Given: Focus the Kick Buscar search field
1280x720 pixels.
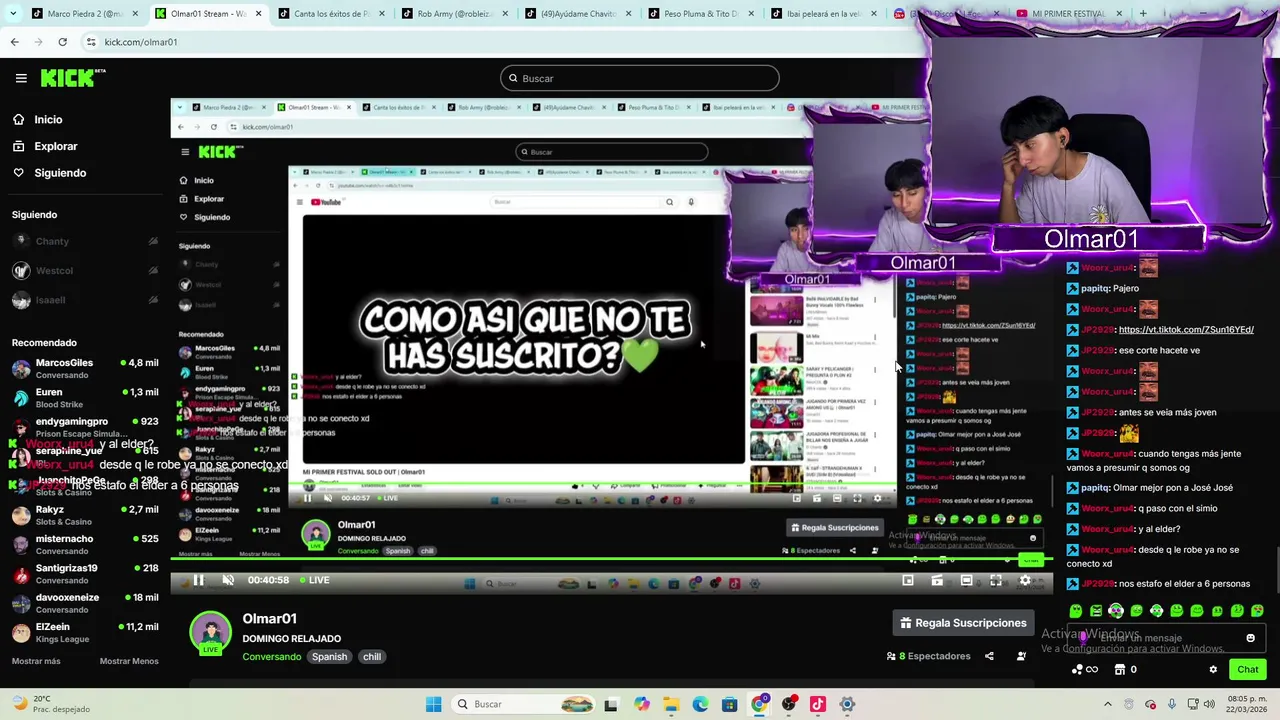Looking at the screenshot, I should (x=640, y=78).
